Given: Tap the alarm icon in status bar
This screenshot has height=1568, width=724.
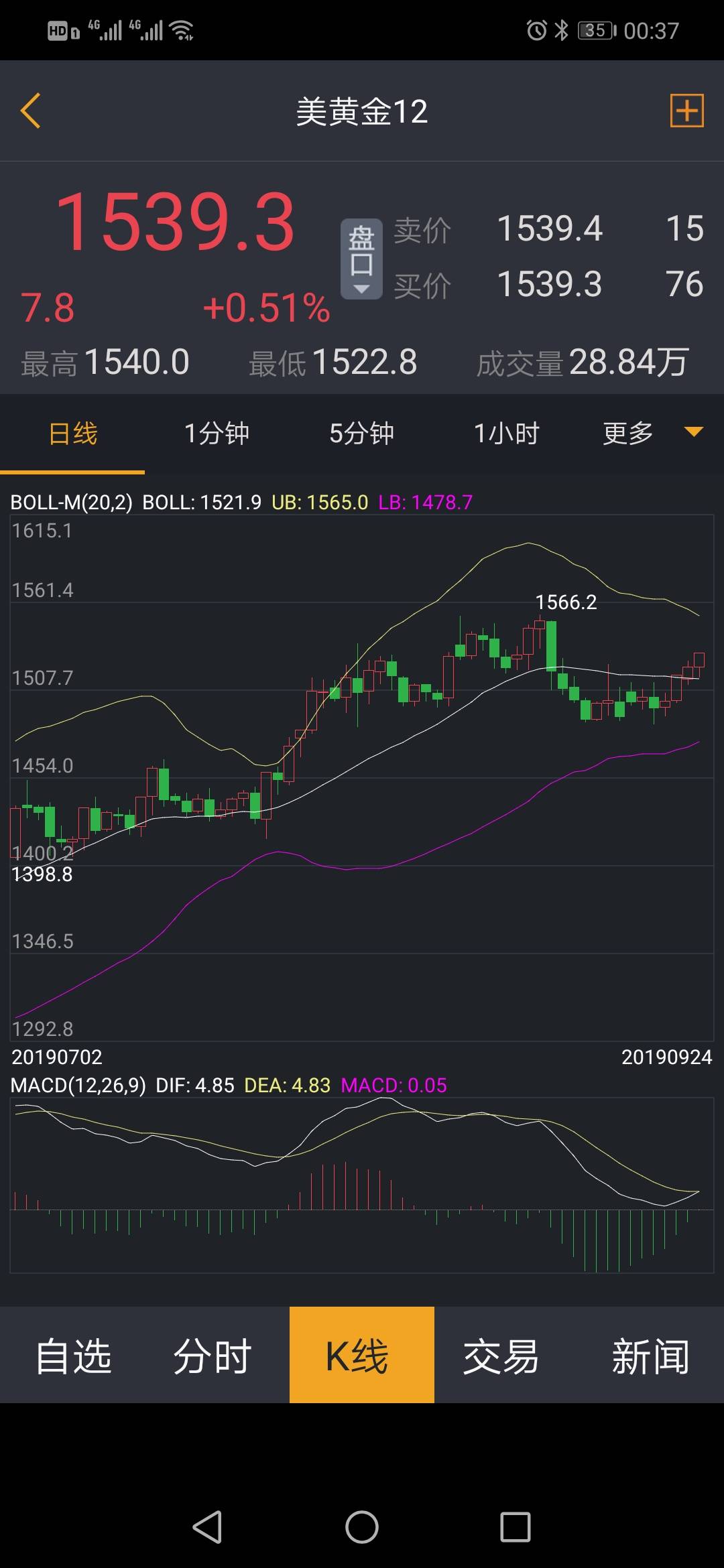Looking at the screenshot, I should pos(537,30).
